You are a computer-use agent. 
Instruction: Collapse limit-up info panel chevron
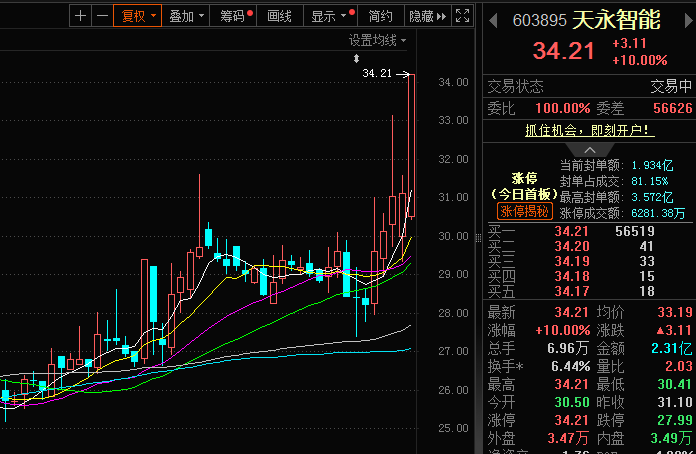tap(589, 150)
